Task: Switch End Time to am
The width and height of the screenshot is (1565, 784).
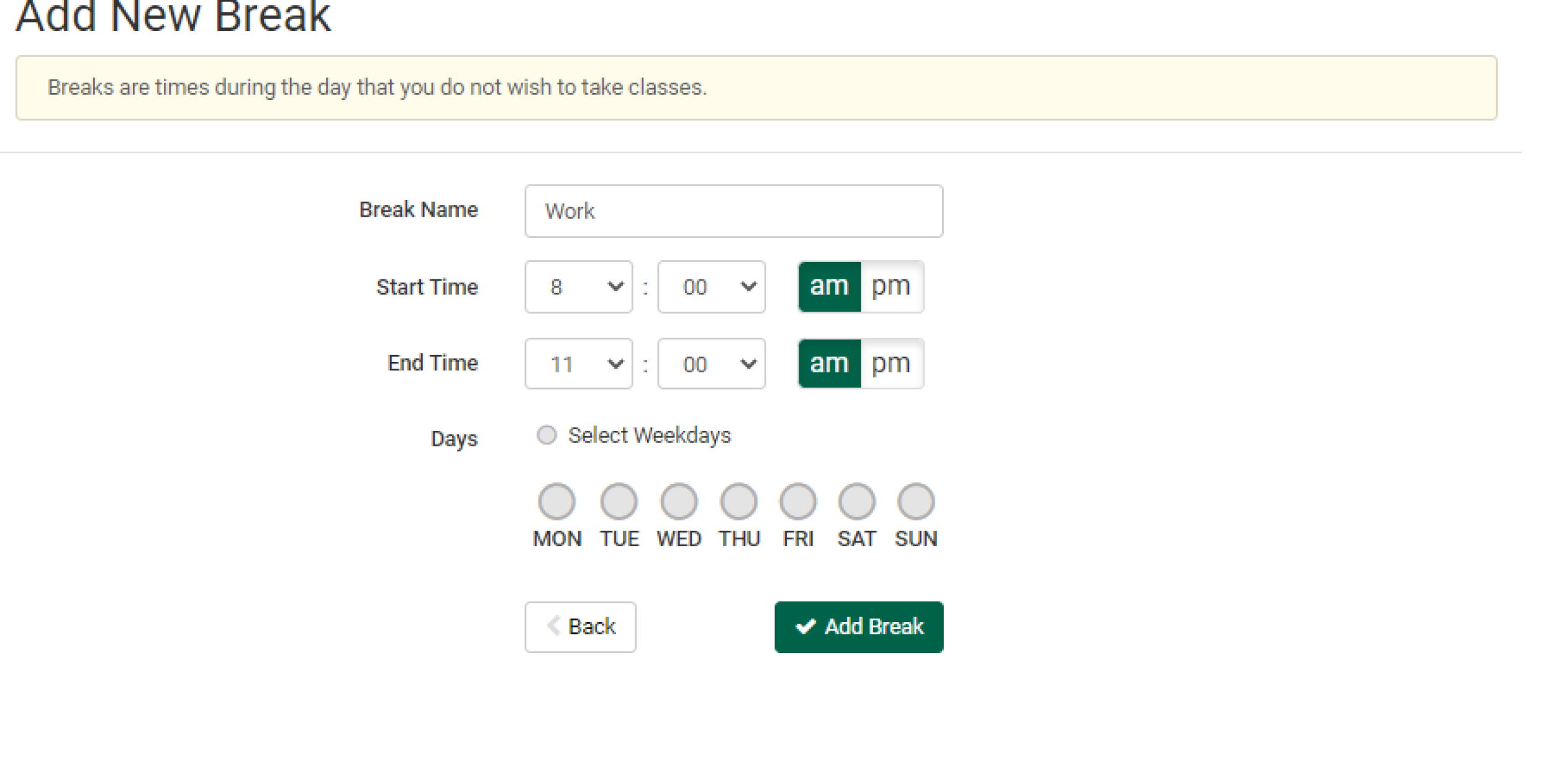Action: (828, 364)
